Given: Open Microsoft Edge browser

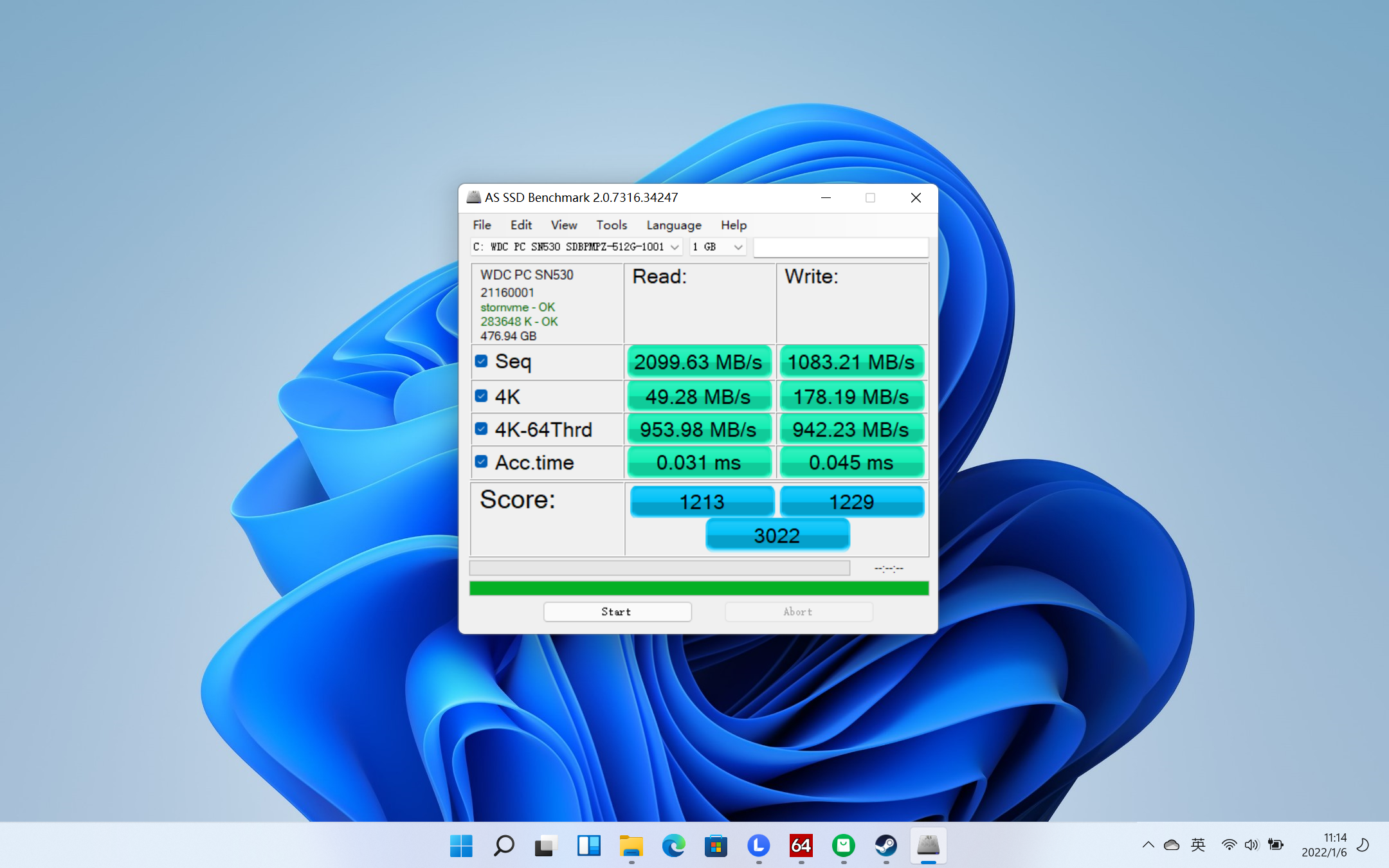Looking at the screenshot, I should [x=673, y=845].
